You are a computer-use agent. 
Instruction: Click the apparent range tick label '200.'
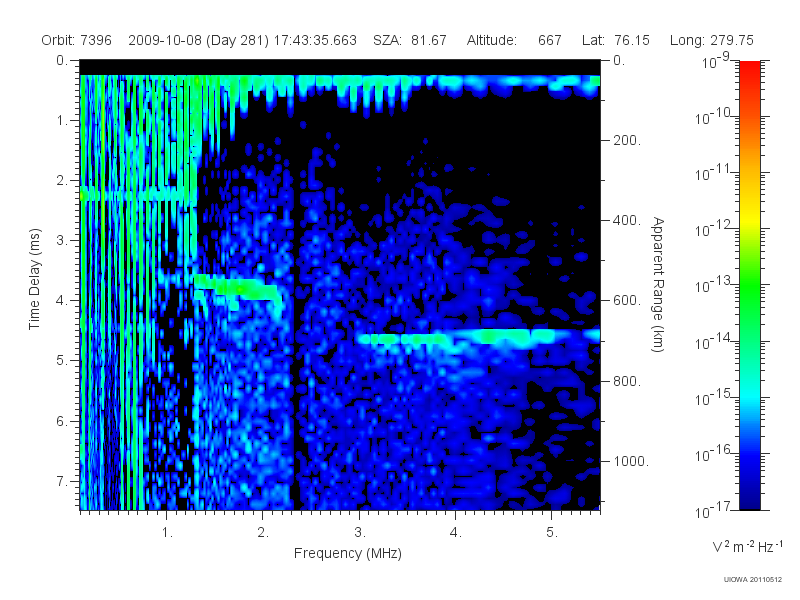[x=627, y=140]
